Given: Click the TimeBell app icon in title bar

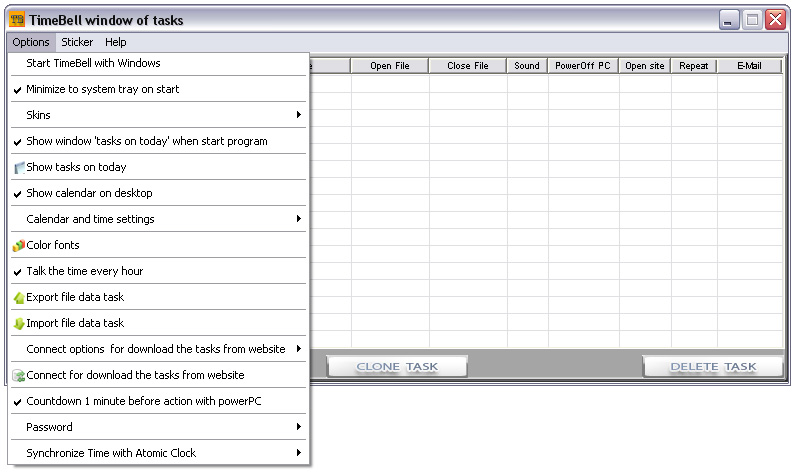Looking at the screenshot, I should click(x=16, y=20).
